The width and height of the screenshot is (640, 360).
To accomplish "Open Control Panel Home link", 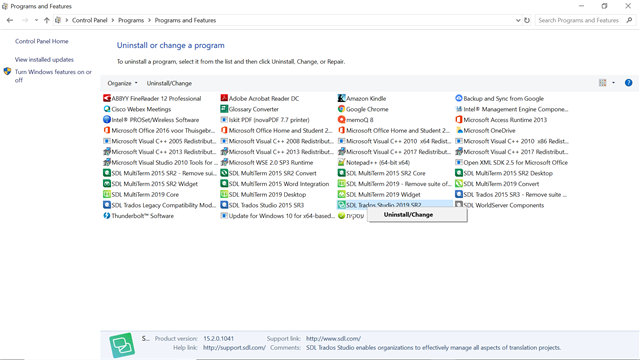I will (x=42, y=41).
